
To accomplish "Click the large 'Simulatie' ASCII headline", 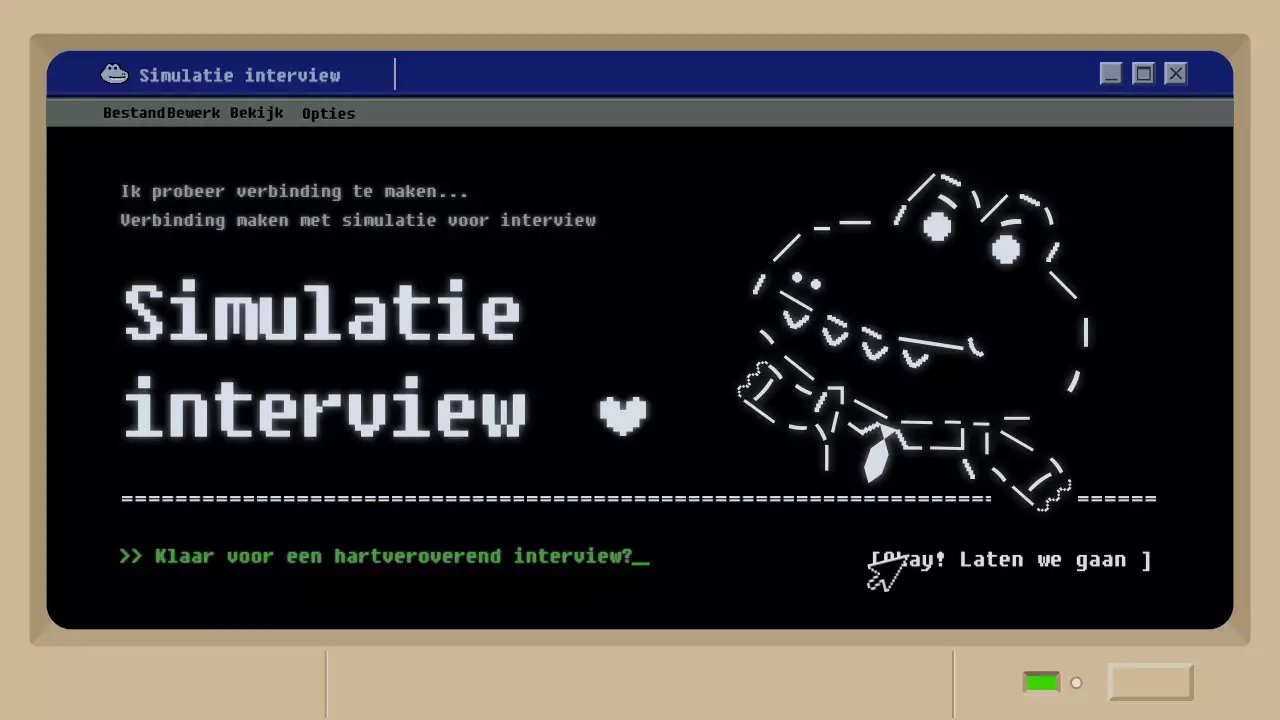I will pos(320,312).
